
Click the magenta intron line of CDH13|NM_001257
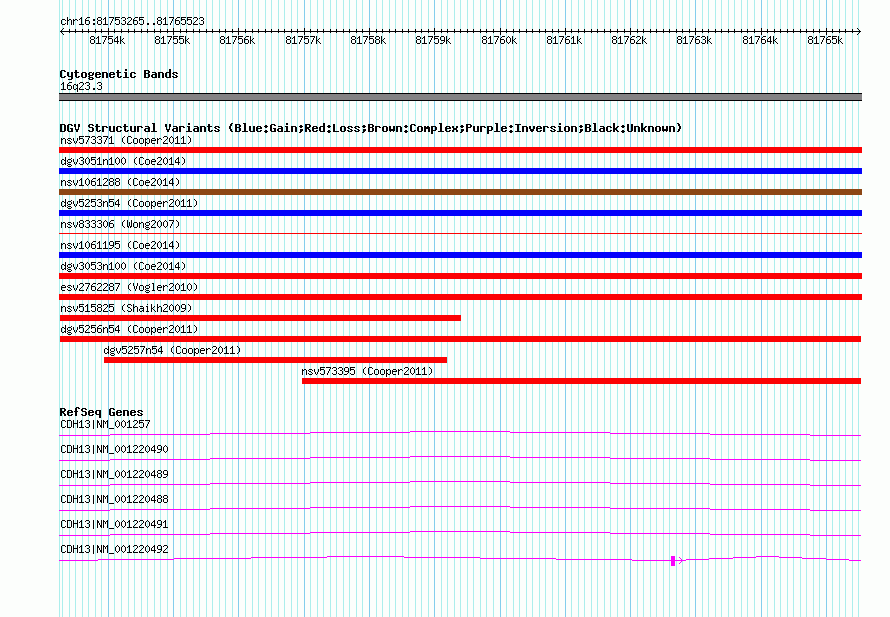(x=460, y=433)
